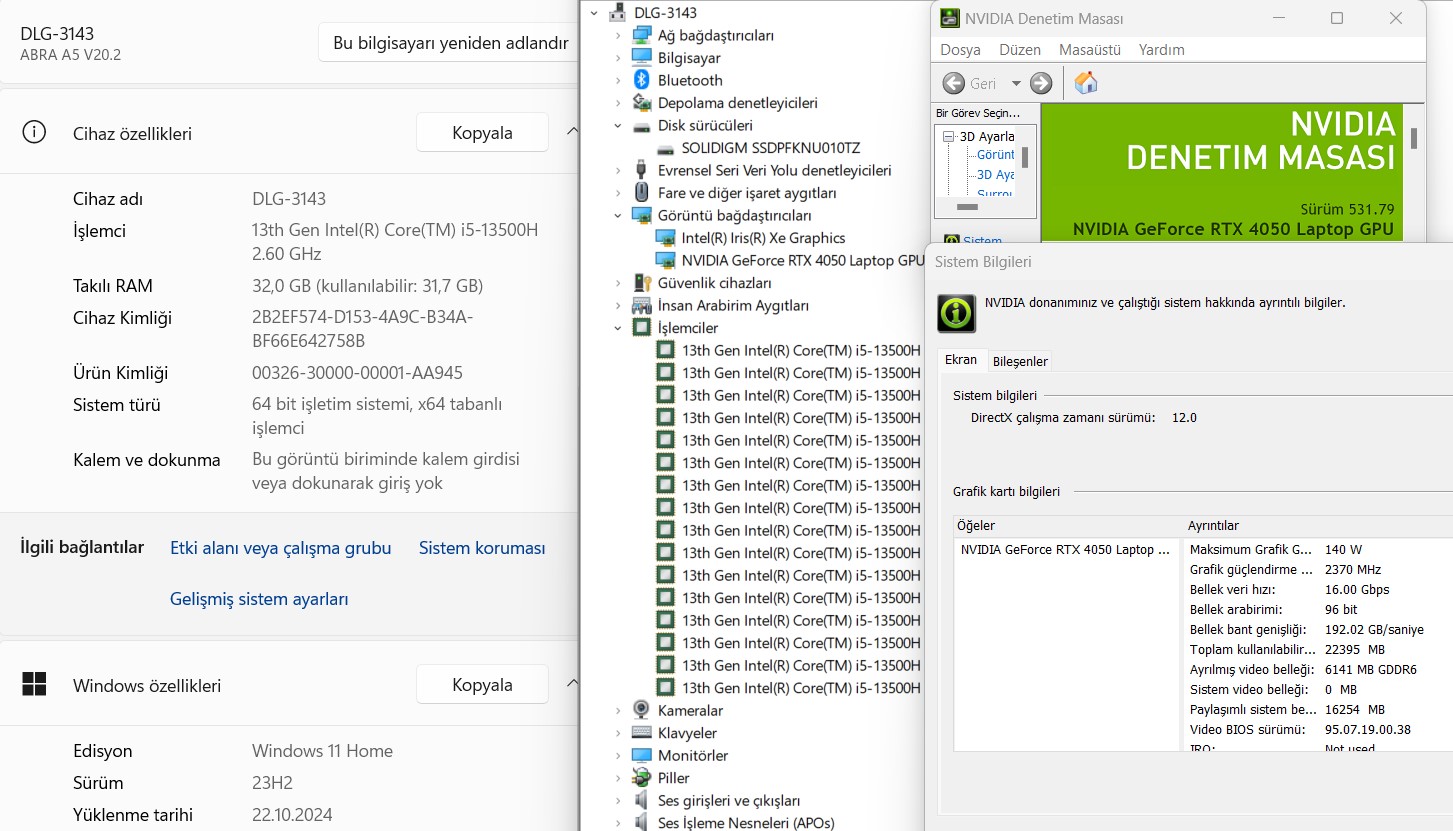Click the Klavyeler keyboard icon
Image resolution: width=1453 pixels, height=831 pixels.
point(641,733)
